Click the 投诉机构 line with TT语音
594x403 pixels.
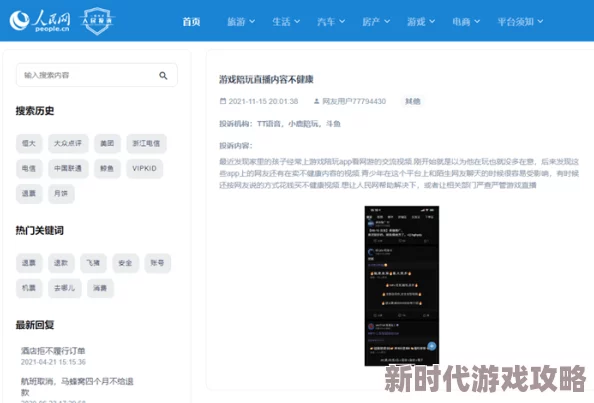(x=280, y=124)
